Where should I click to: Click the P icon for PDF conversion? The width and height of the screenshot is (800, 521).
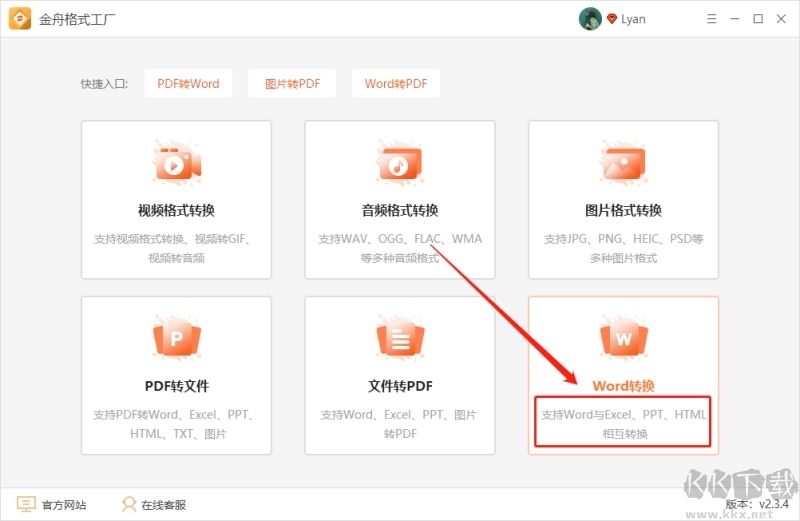[177, 338]
